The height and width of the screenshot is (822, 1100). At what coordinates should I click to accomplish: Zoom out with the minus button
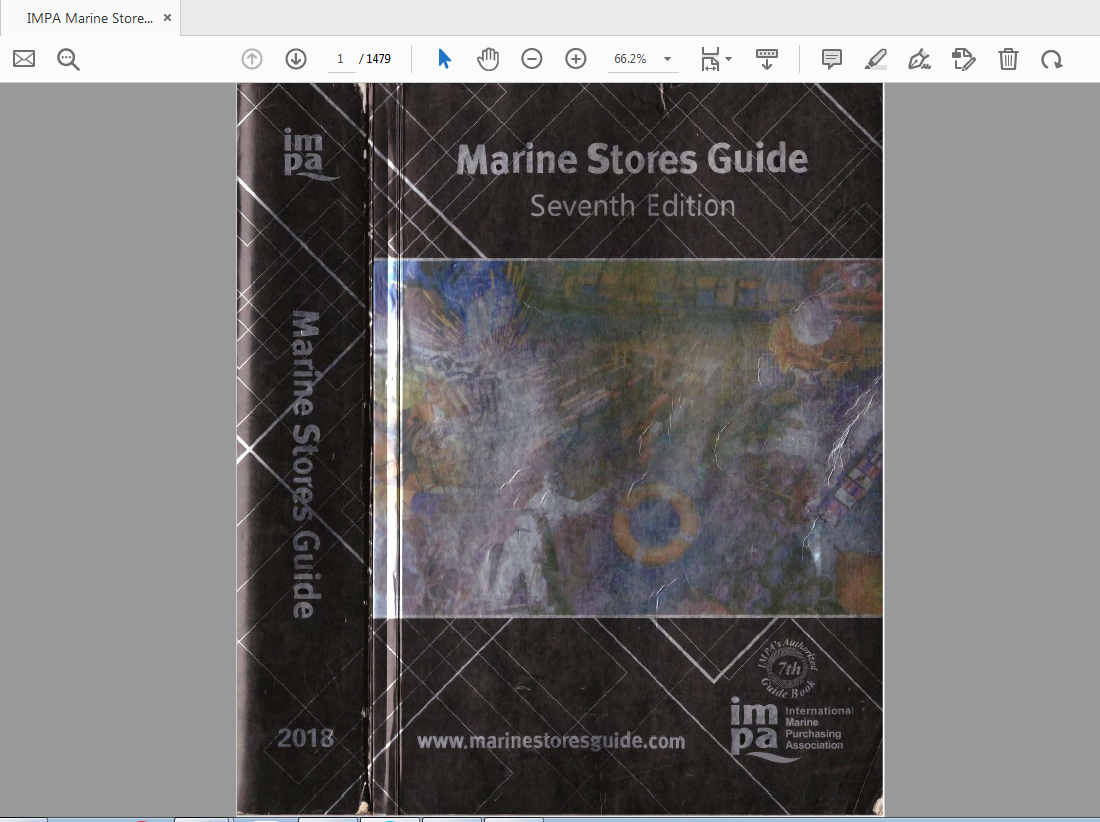coord(532,59)
